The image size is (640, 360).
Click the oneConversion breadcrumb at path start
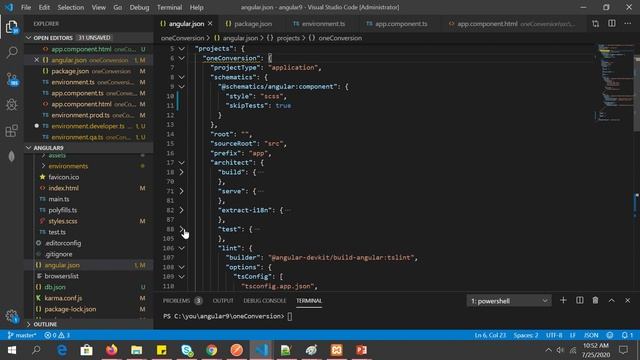[x=182, y=38]
